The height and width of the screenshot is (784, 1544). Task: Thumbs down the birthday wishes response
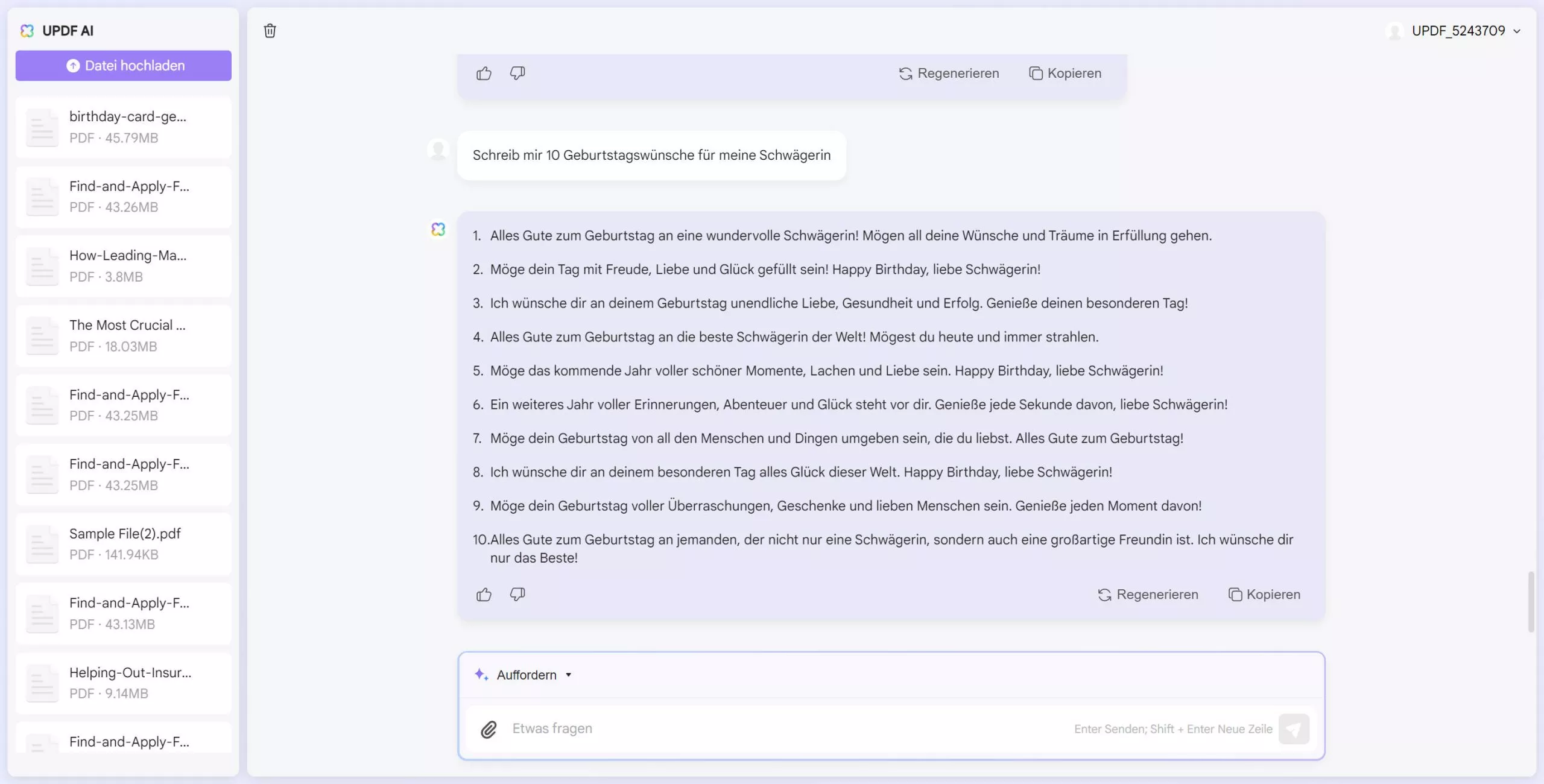click(x=517, y=595)
